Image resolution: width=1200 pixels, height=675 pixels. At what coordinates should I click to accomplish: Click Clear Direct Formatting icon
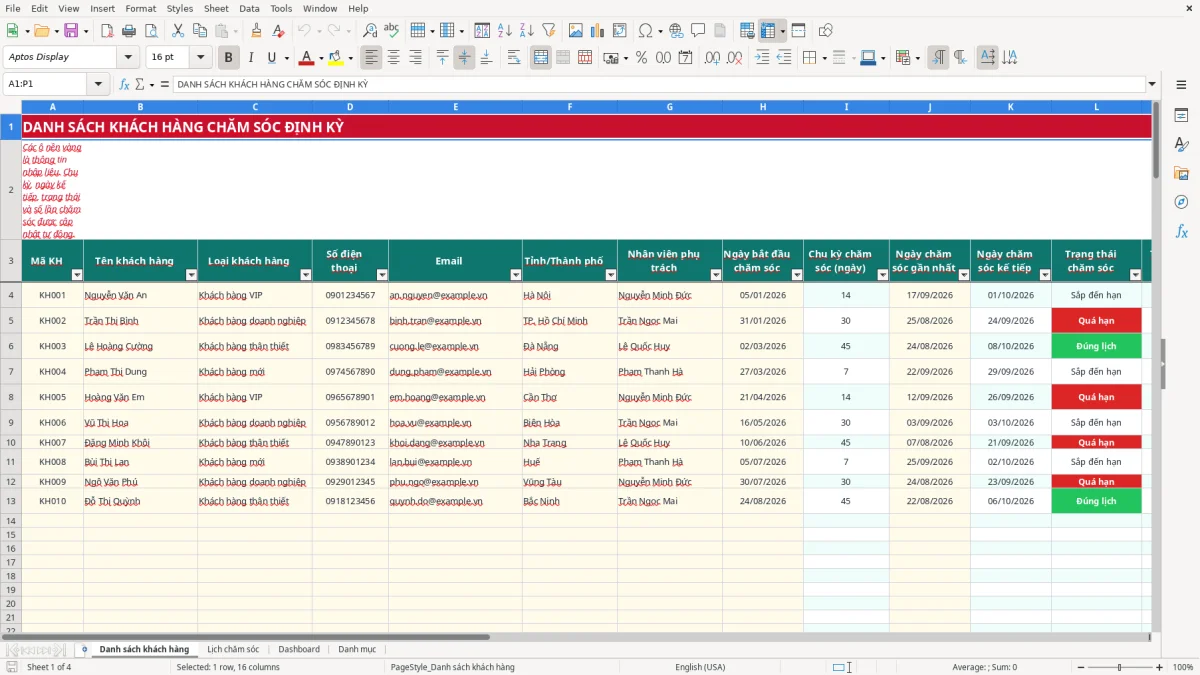point(278,31)
